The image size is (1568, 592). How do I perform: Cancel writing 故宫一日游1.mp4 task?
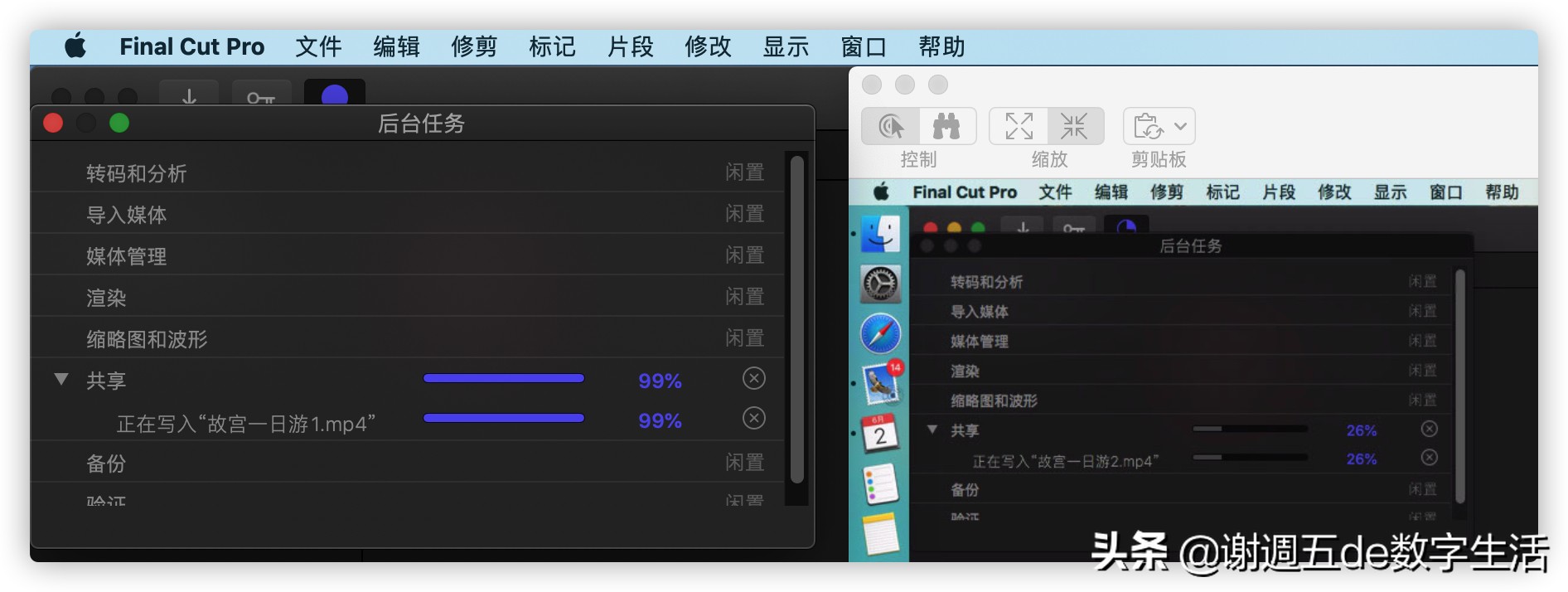pyautogui.click(x=753, y=418)
